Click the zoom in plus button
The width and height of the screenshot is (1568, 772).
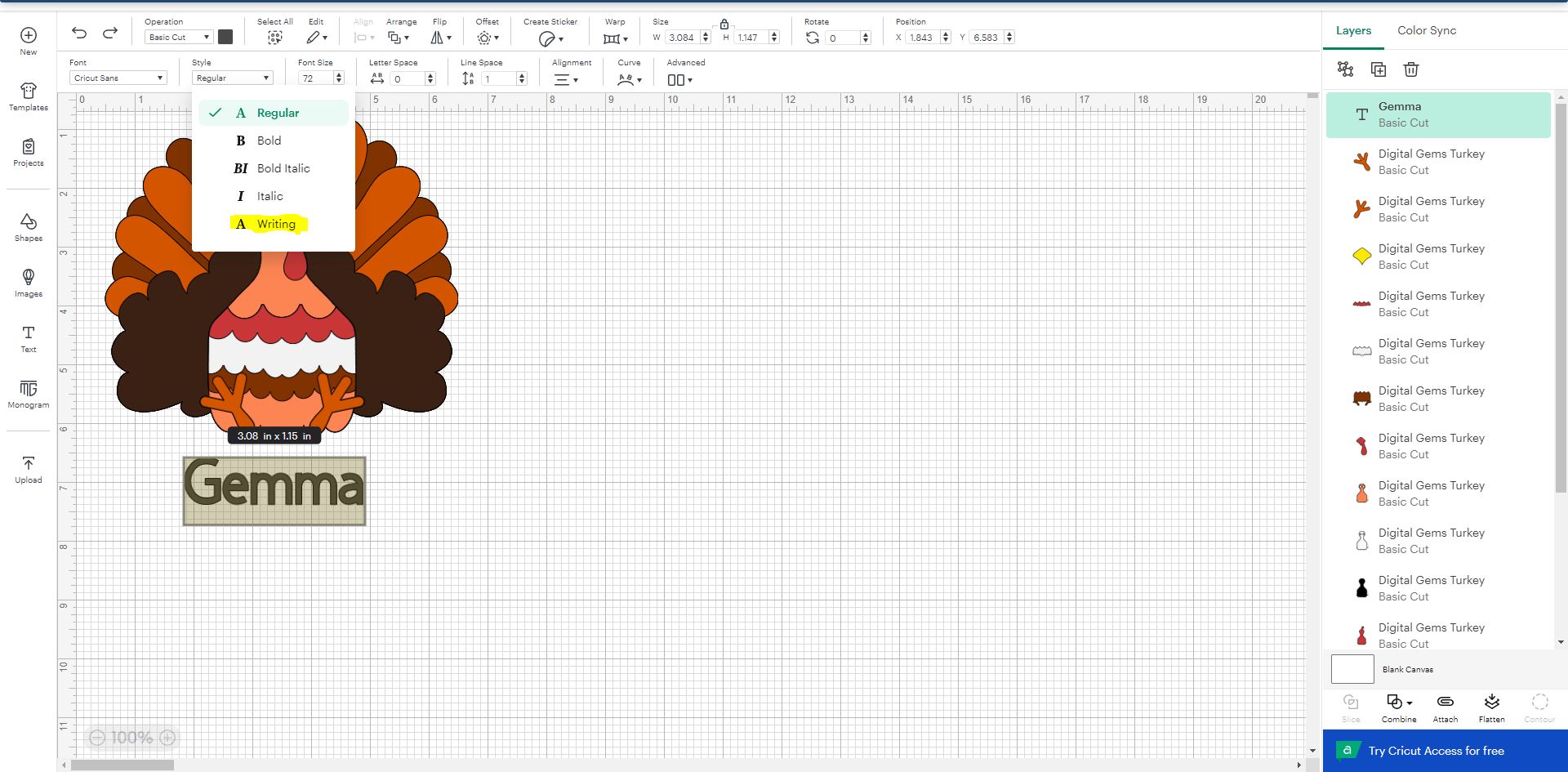(167, 738)
